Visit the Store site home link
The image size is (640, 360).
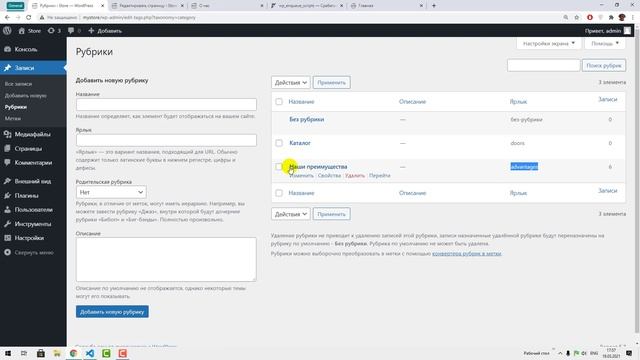tap(30, 31)
